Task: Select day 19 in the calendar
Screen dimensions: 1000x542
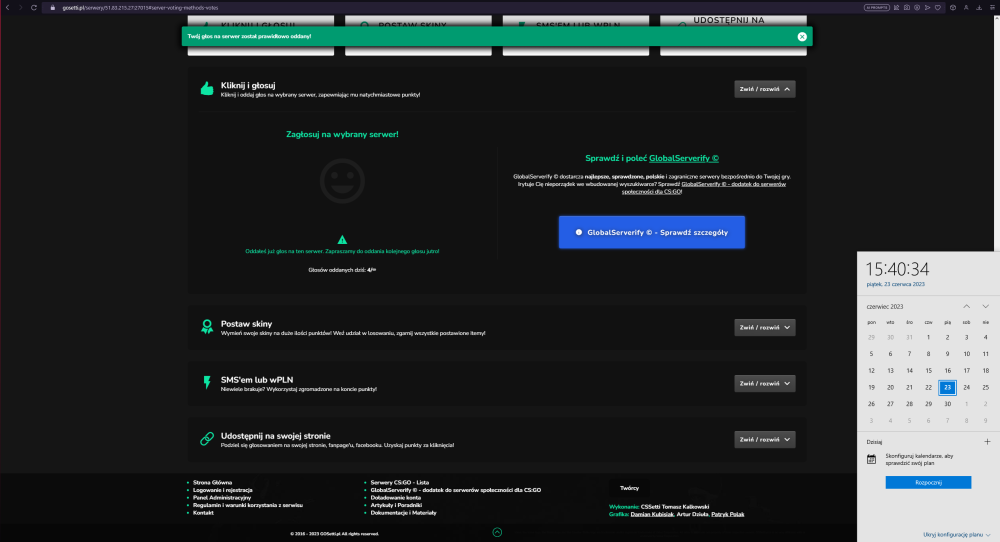Action: click(871, 387)
